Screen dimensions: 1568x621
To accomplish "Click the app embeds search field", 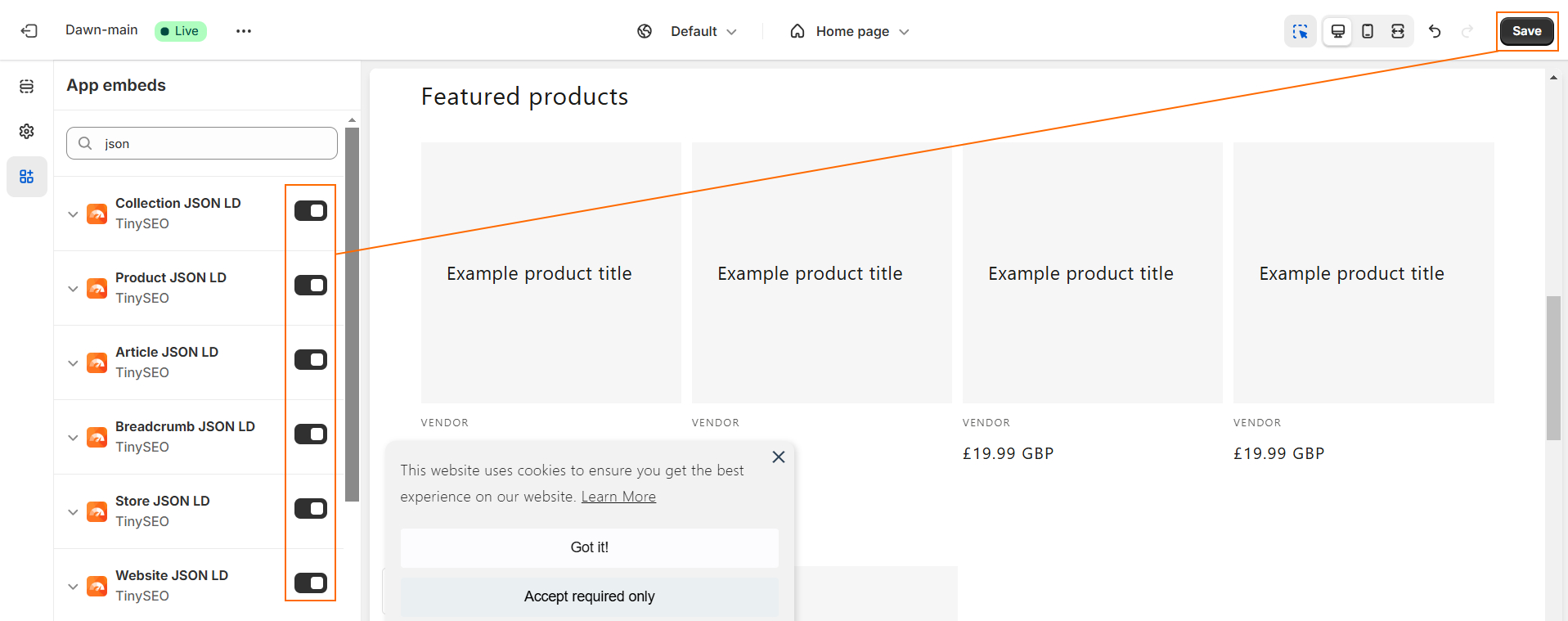I will (213, 144).
